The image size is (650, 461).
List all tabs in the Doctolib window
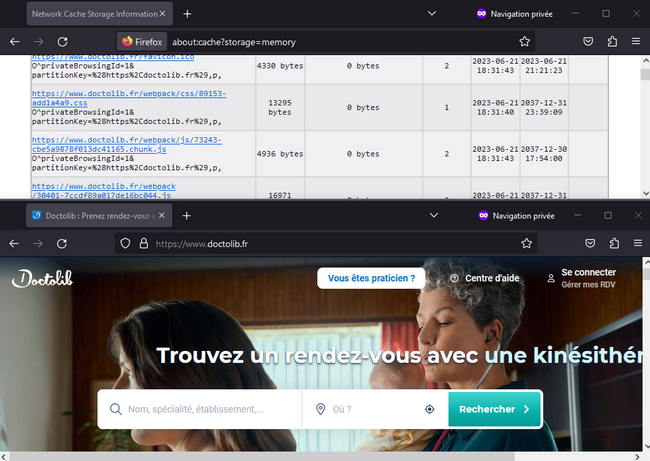point(434,216)
